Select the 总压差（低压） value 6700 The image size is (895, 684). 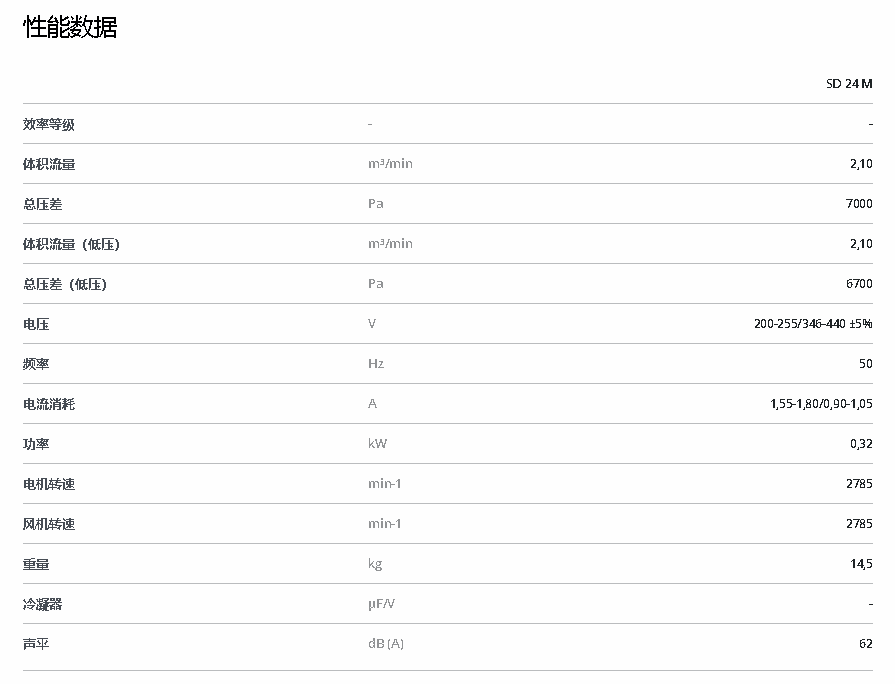click(859, 284)
